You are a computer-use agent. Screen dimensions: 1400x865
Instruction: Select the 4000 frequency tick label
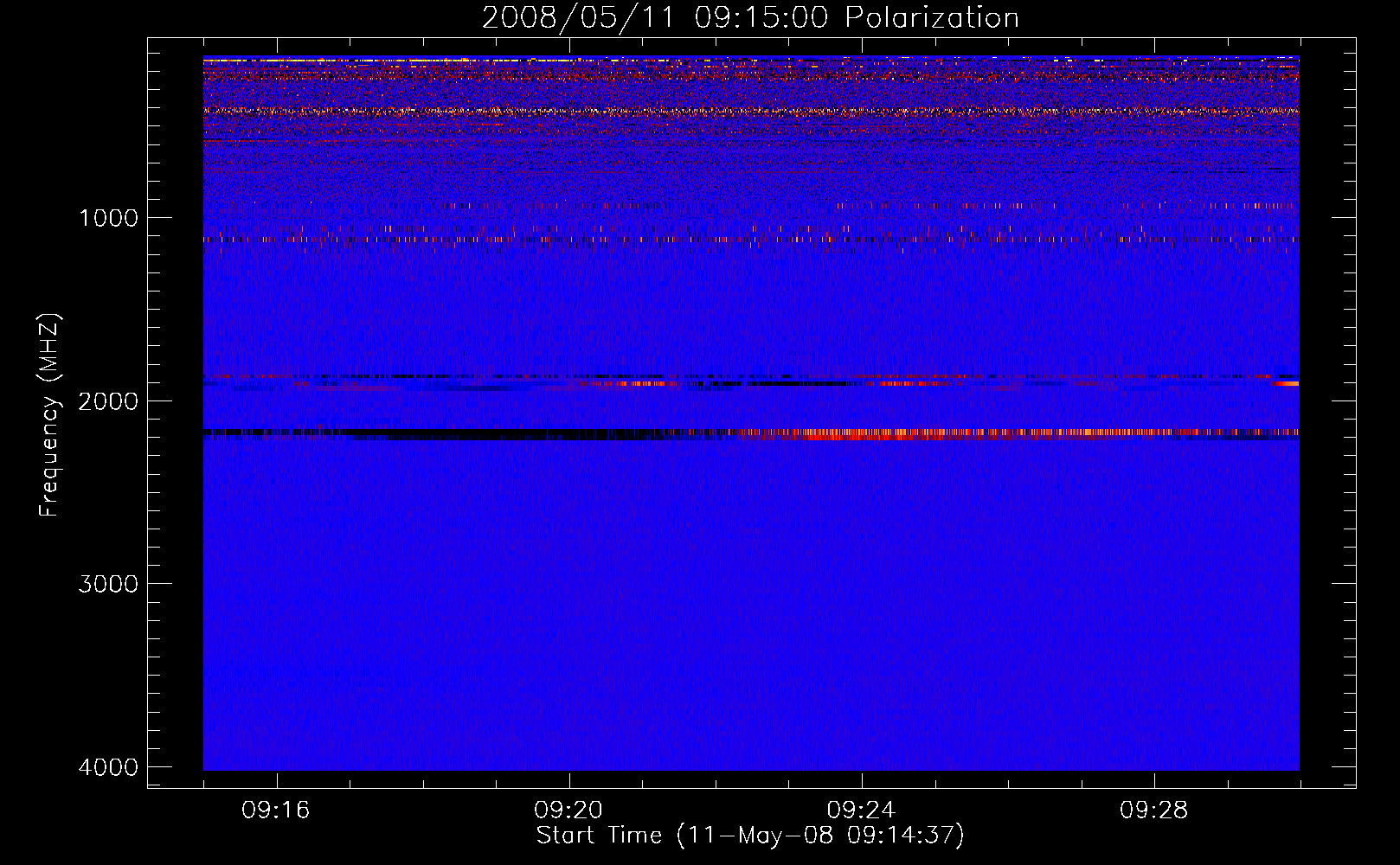pyautogui.click(x=108, y=767)
